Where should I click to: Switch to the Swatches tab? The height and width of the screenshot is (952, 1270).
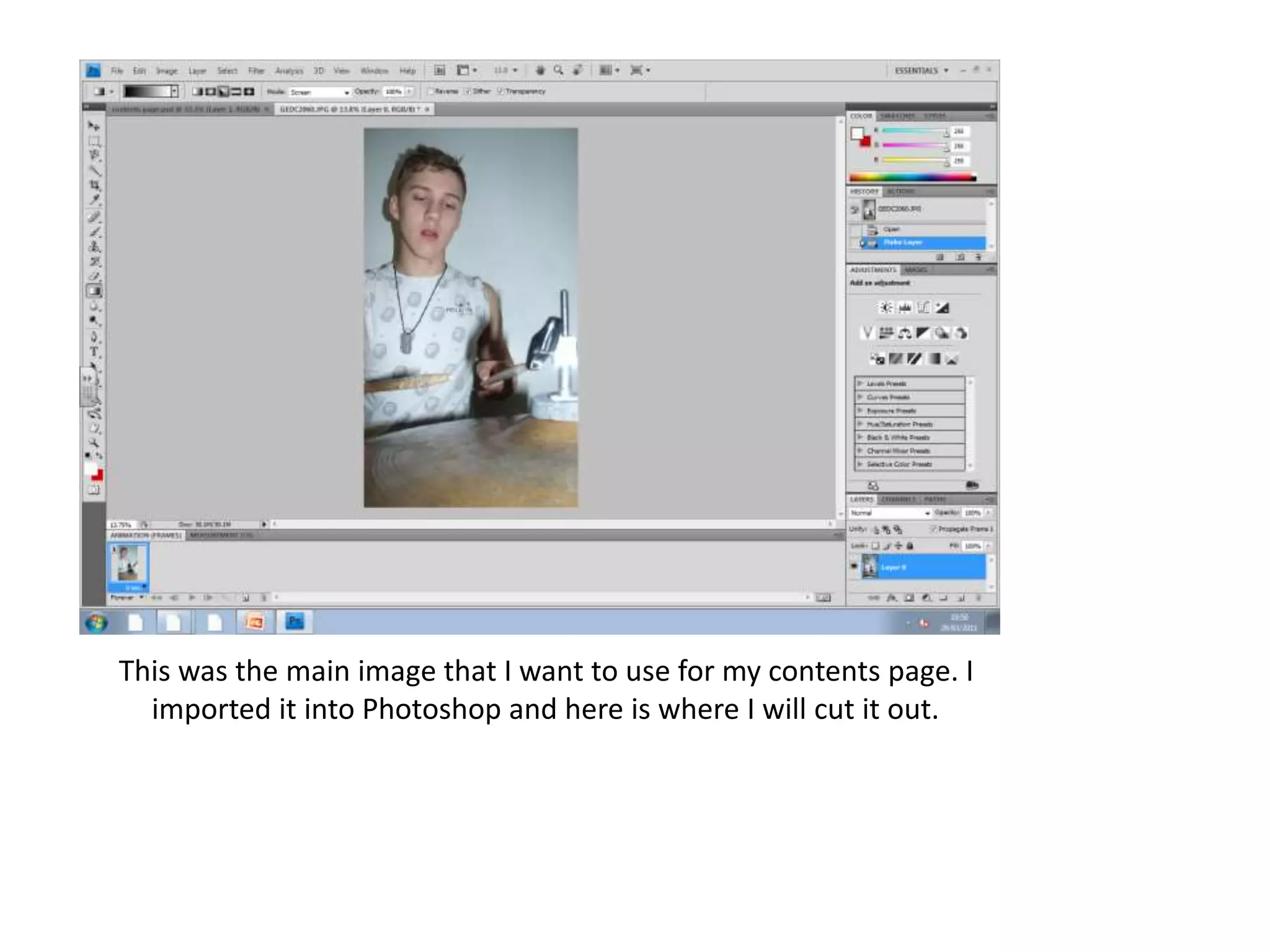(897, 116)
